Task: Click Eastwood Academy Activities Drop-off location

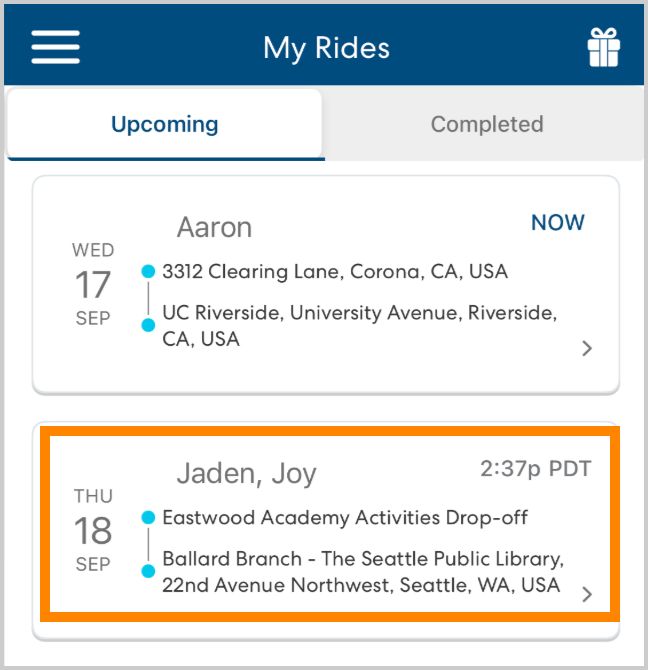Action: (x=345, y=517)
